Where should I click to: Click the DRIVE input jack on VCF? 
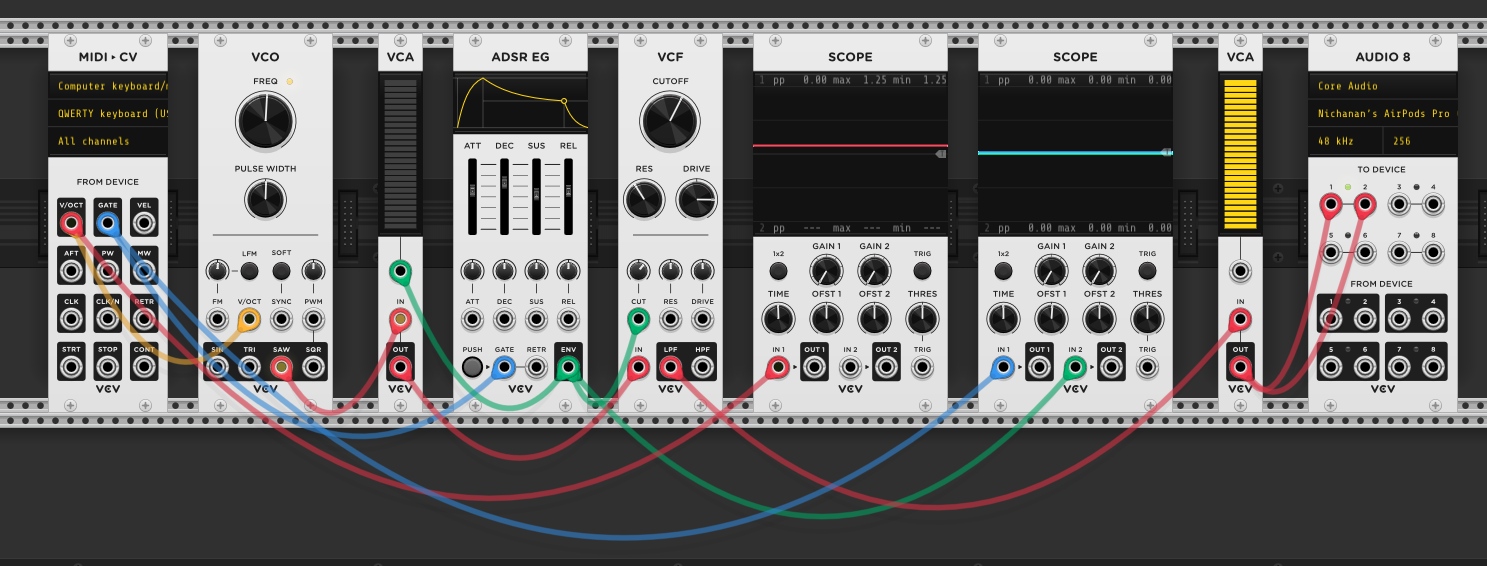click(x=703, y=320)
